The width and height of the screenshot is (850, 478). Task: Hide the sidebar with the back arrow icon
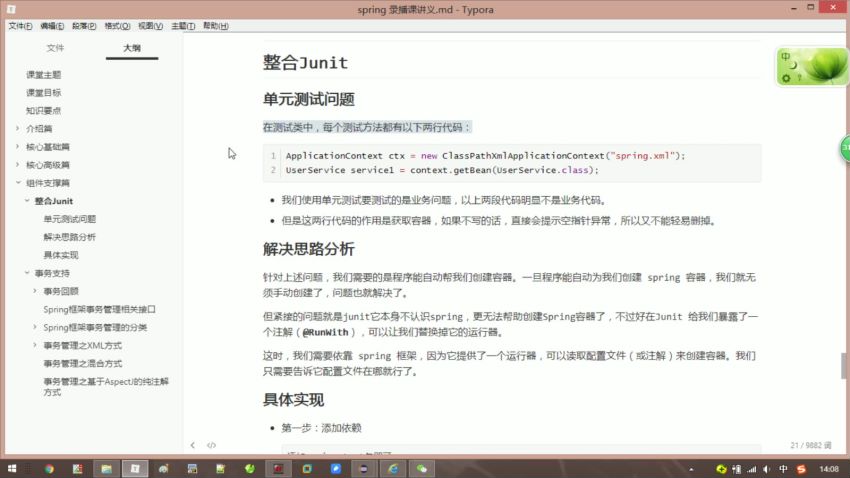[192, 445]
